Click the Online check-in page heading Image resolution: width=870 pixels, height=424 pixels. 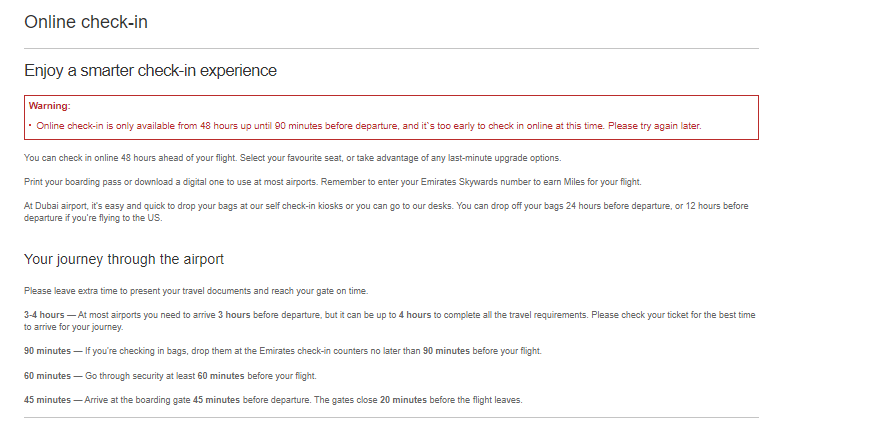pyautogui.click(x=86, y=22)
